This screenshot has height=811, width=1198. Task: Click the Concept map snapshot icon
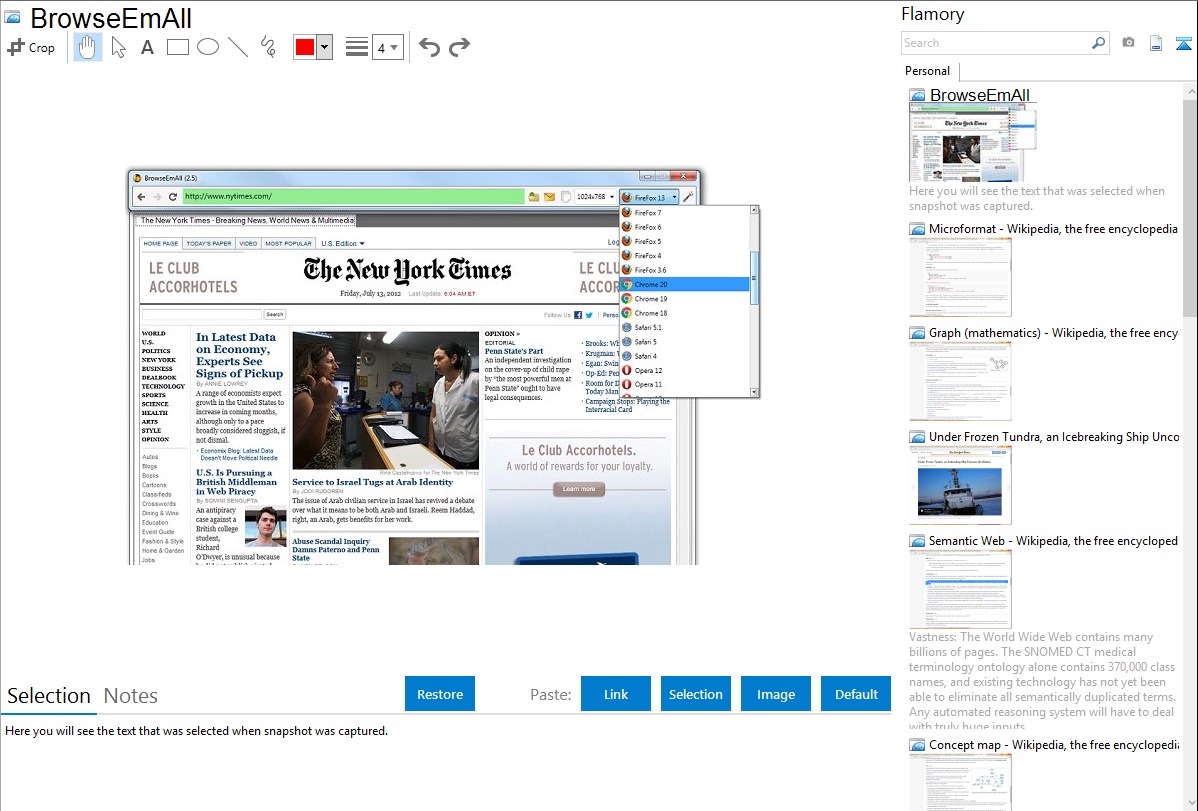pyautogui.click(x=917, y=745)
